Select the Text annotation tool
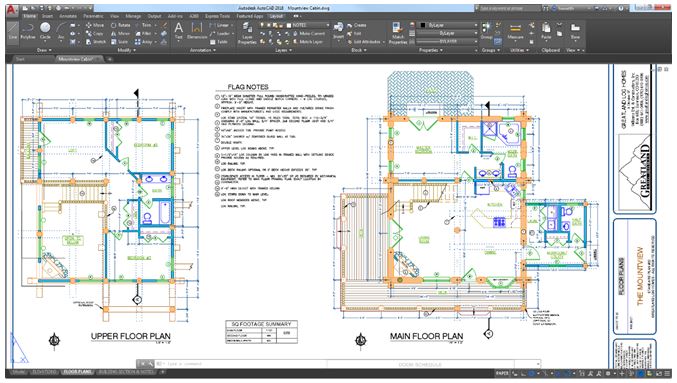 tap(178, 32)
